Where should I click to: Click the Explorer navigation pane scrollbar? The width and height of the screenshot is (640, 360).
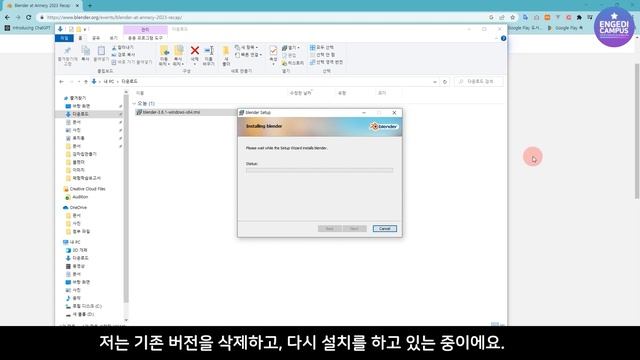click(x=126, y=200)
